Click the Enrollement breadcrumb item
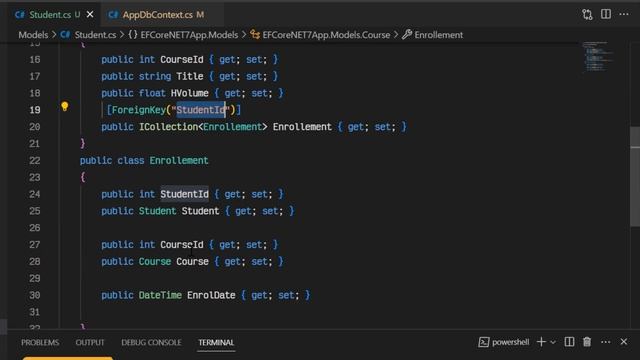The height and width of the screenshot is (360, 640). tap(433, 35)
